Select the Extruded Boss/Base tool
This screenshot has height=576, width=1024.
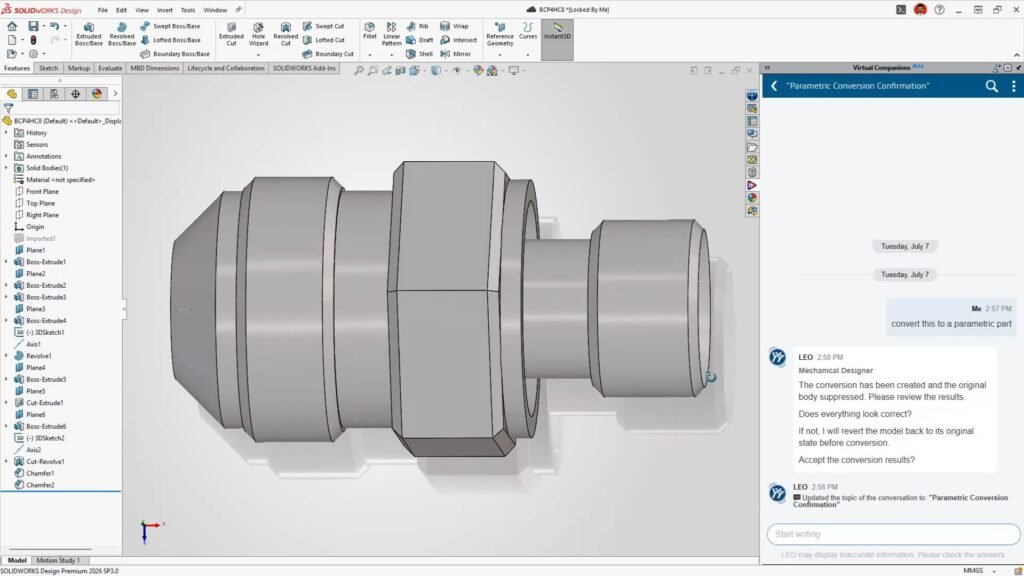coord(89,34)
